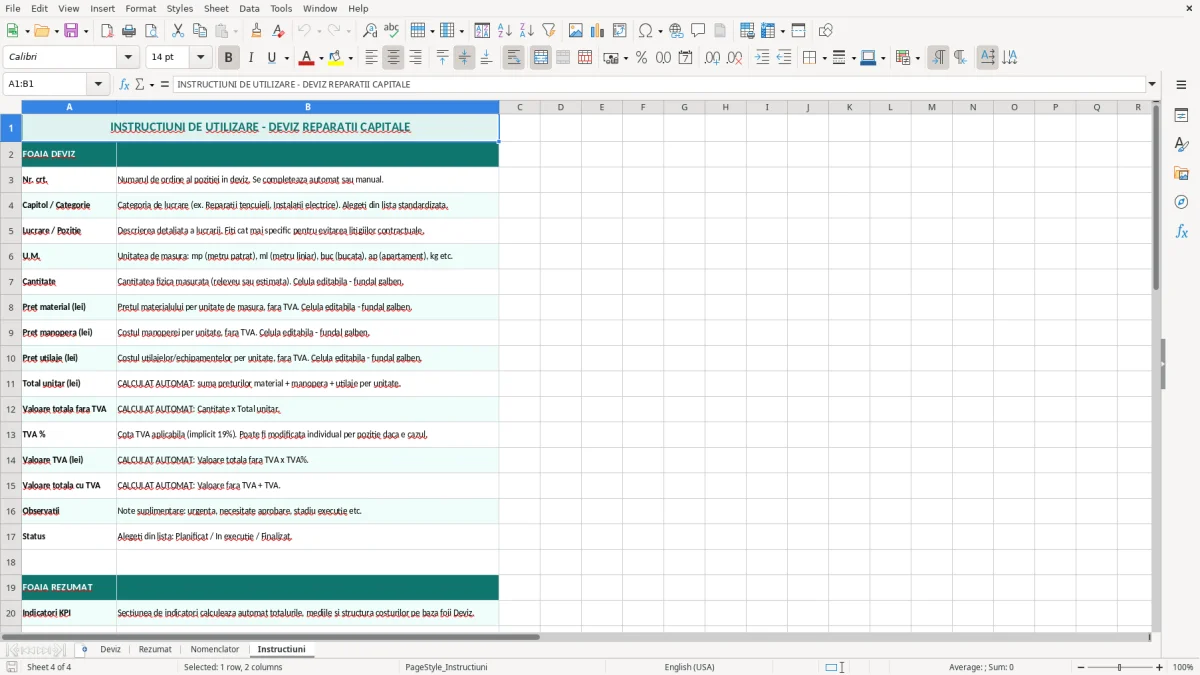
Task: Click the Copy icon
Action: tap(199, 31)
